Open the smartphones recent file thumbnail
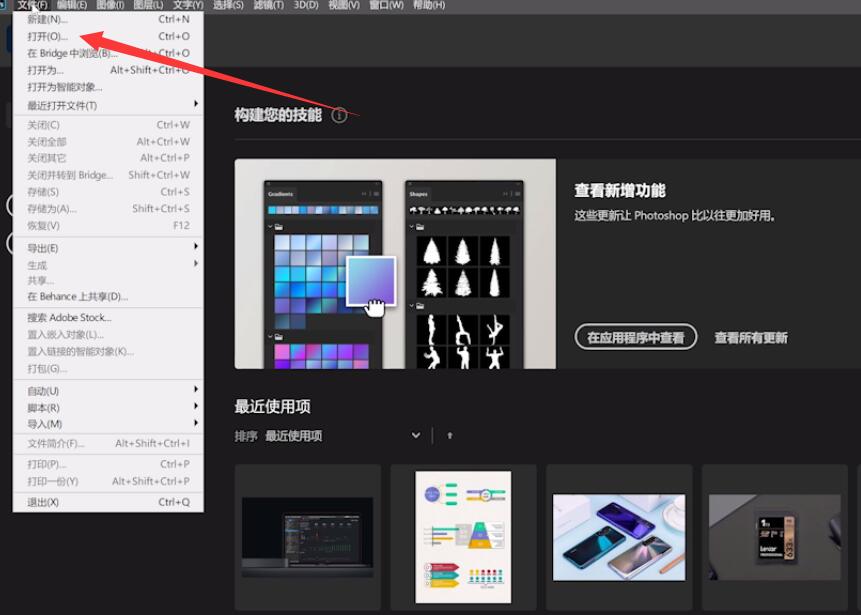Image resolution: width=861 pixels, height=615 pixels. coord(619,536)
